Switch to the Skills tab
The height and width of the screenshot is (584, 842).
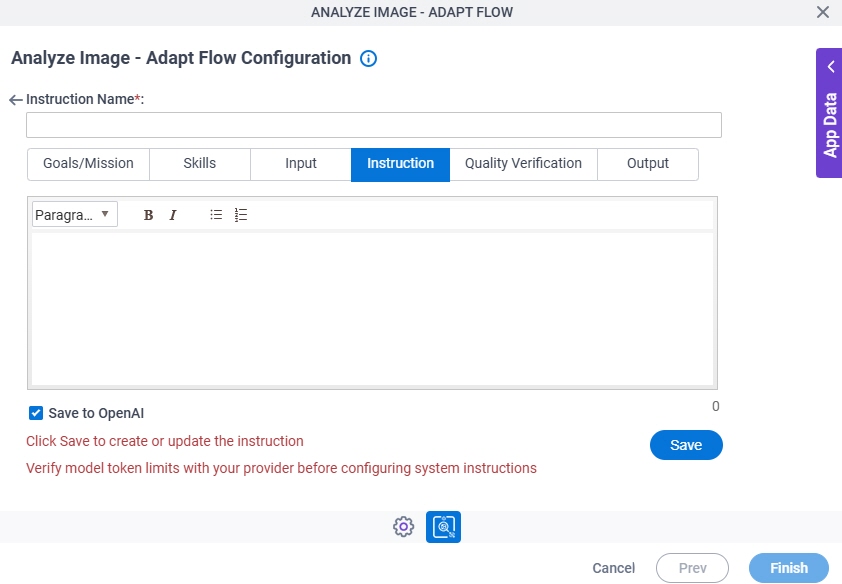tap(200, 164)
